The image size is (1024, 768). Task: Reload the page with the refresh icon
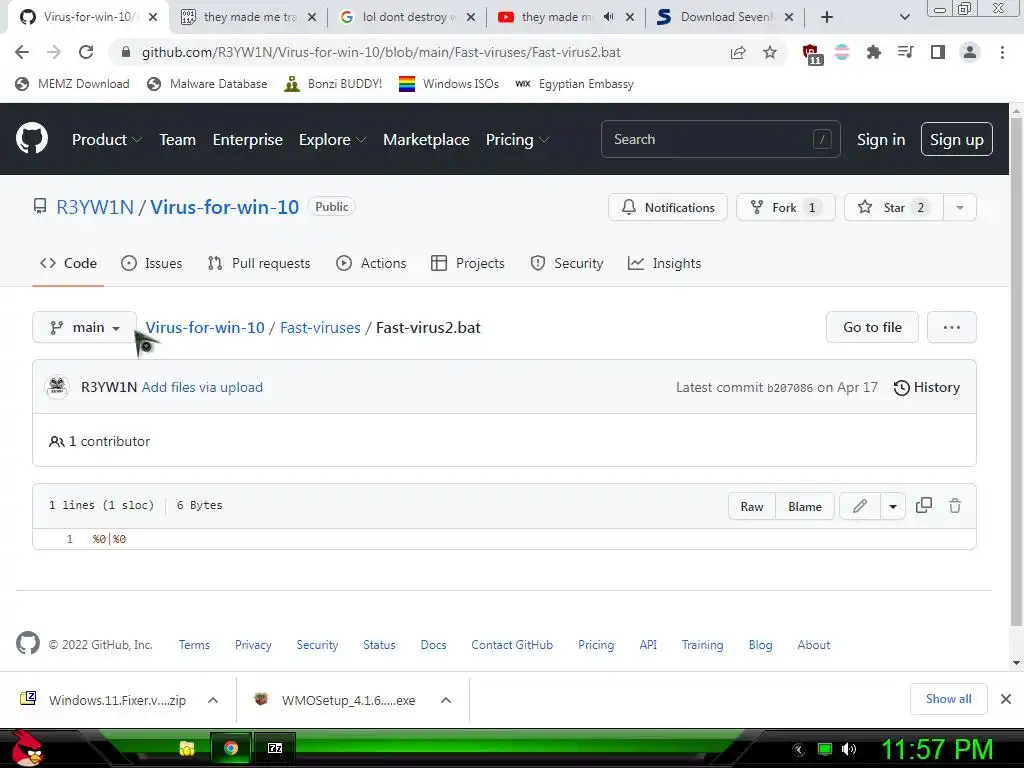coord(86,52)
